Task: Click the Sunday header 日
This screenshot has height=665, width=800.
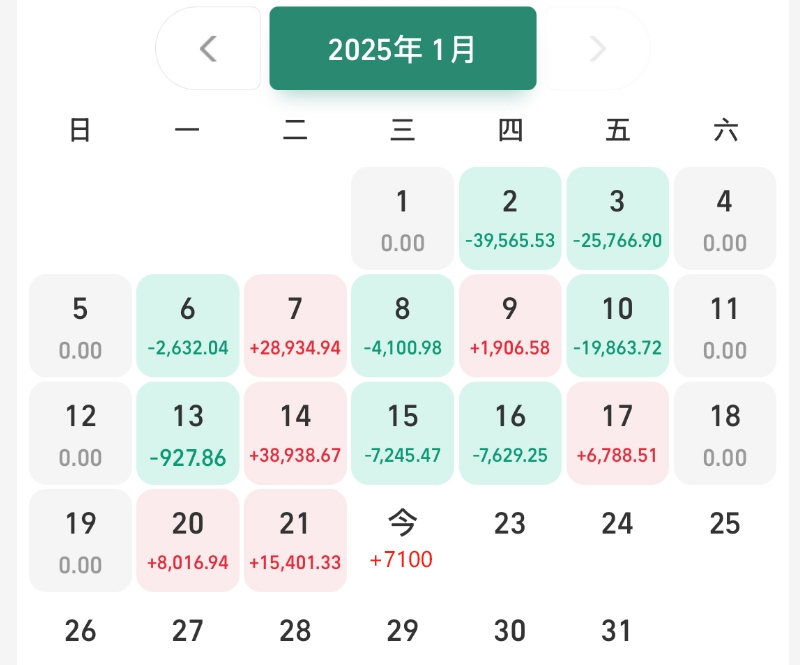Action: click(80, 130)
